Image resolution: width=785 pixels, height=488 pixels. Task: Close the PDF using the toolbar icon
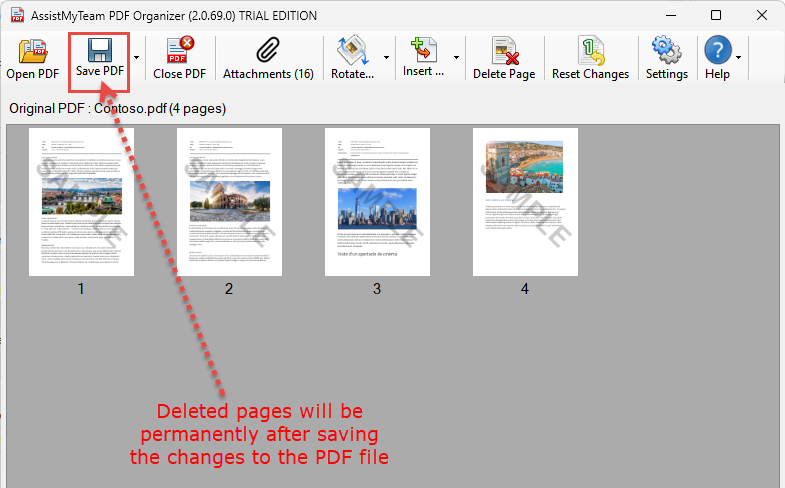(179, 52)
